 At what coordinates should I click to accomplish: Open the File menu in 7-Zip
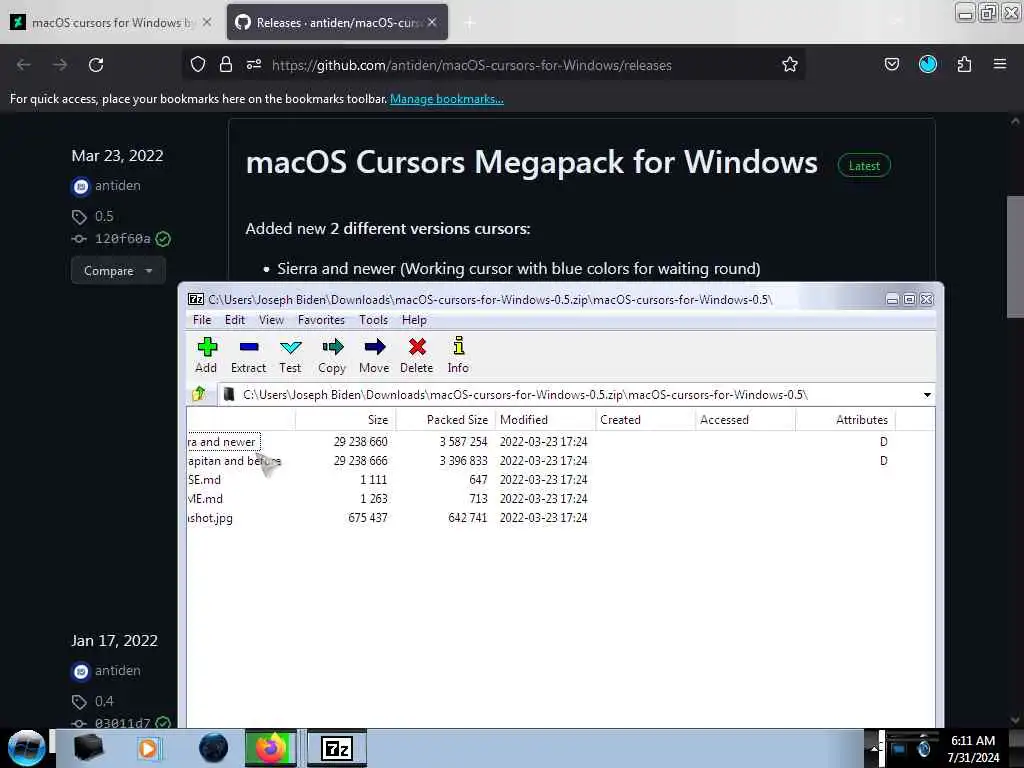[202, 320]
